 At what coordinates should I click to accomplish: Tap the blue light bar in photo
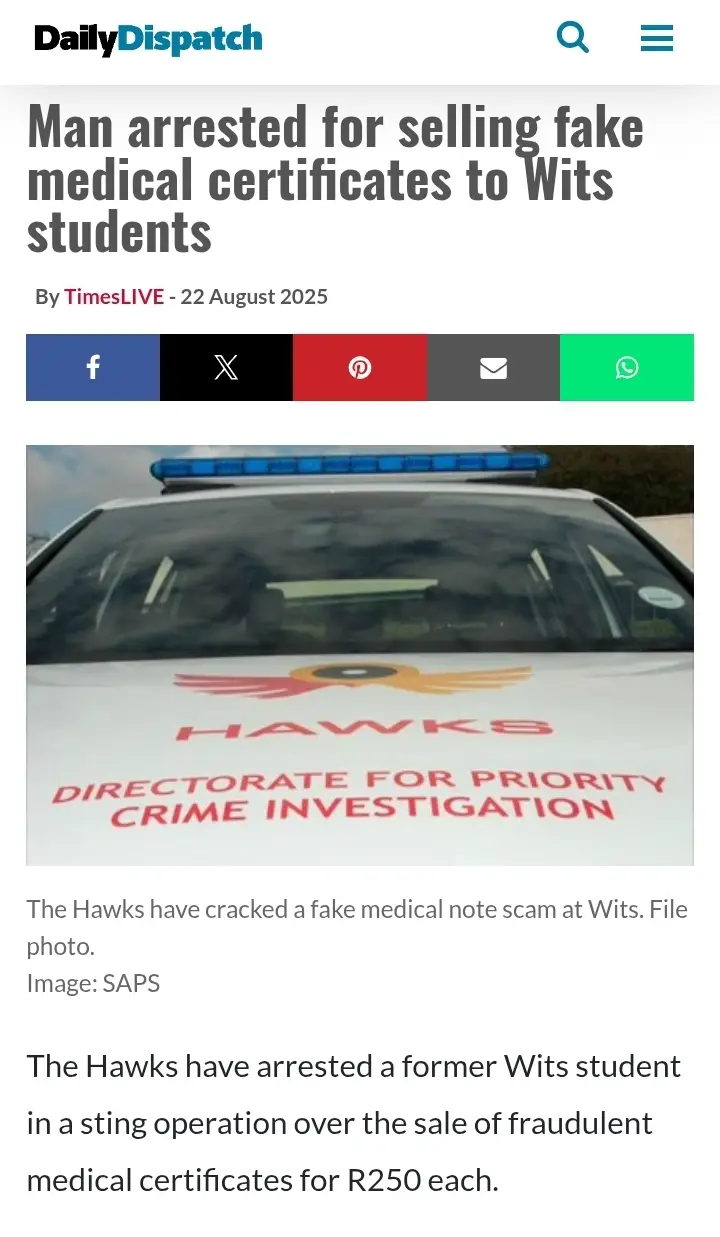tap(350, 465)
